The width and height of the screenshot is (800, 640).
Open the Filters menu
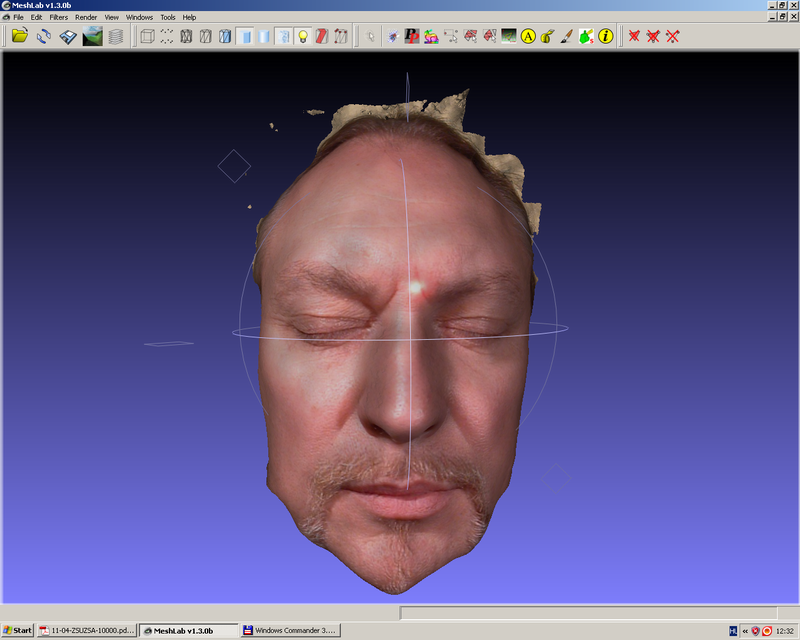[x=58, y=17]
